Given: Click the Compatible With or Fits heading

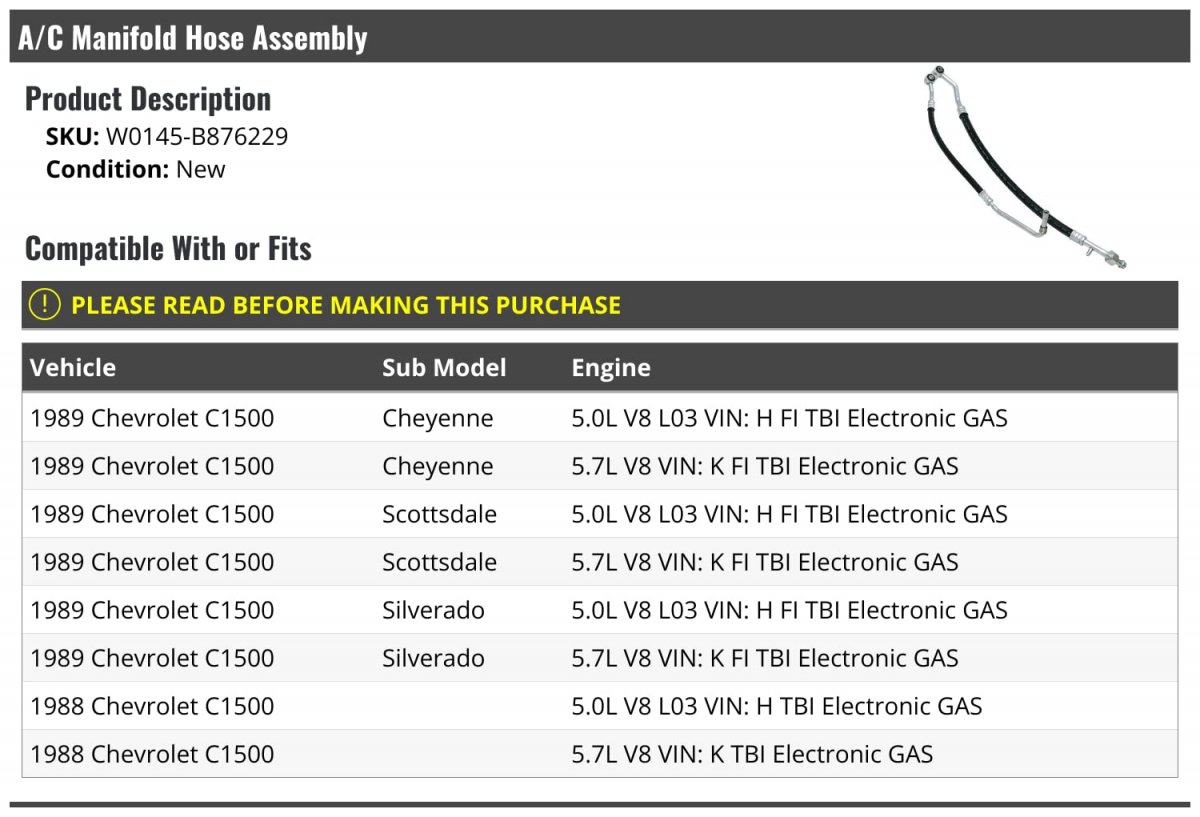Looking at the screenshot, I should [x=168, y=248].
